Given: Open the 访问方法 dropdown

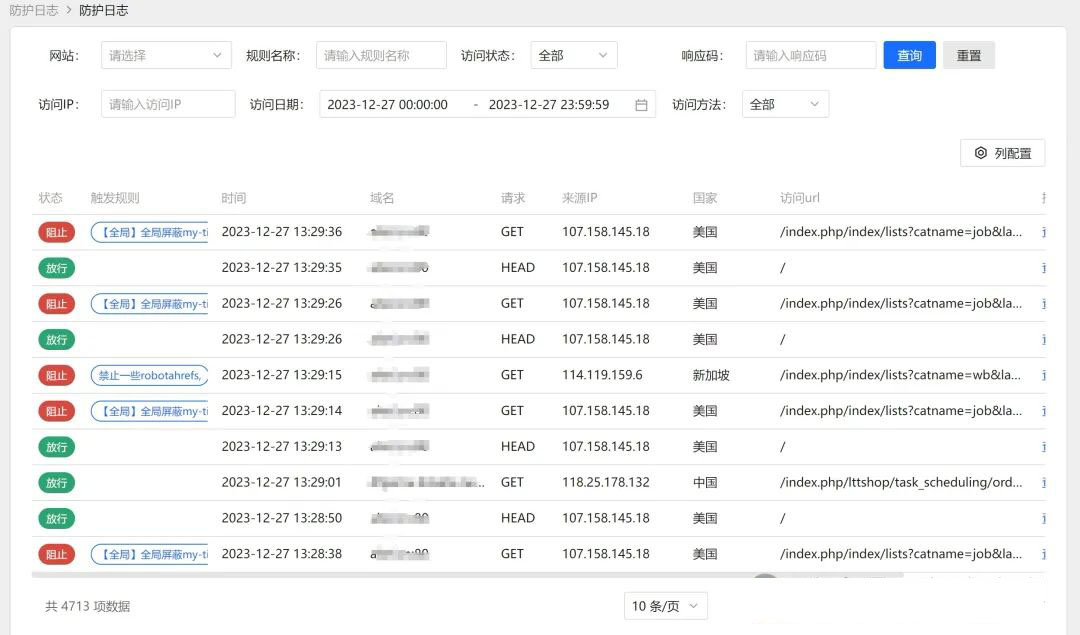Looking at the screenshot, I should tap(785, 105).
